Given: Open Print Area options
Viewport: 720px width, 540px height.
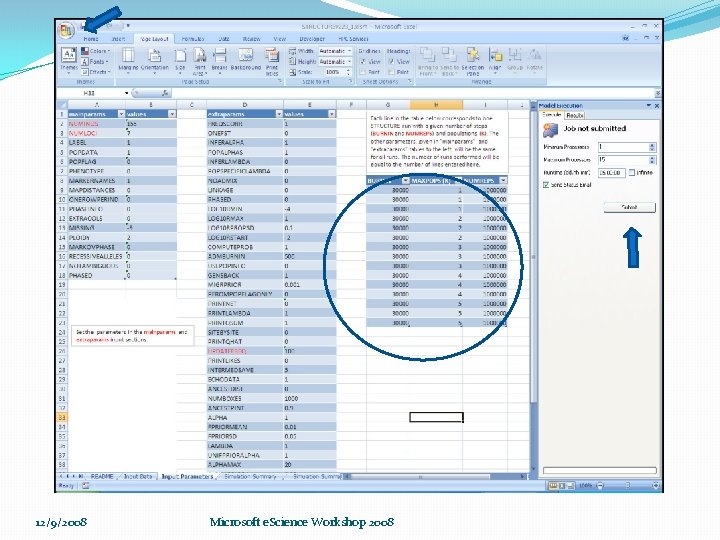Looking at the screenshot, I should point(199,62).
